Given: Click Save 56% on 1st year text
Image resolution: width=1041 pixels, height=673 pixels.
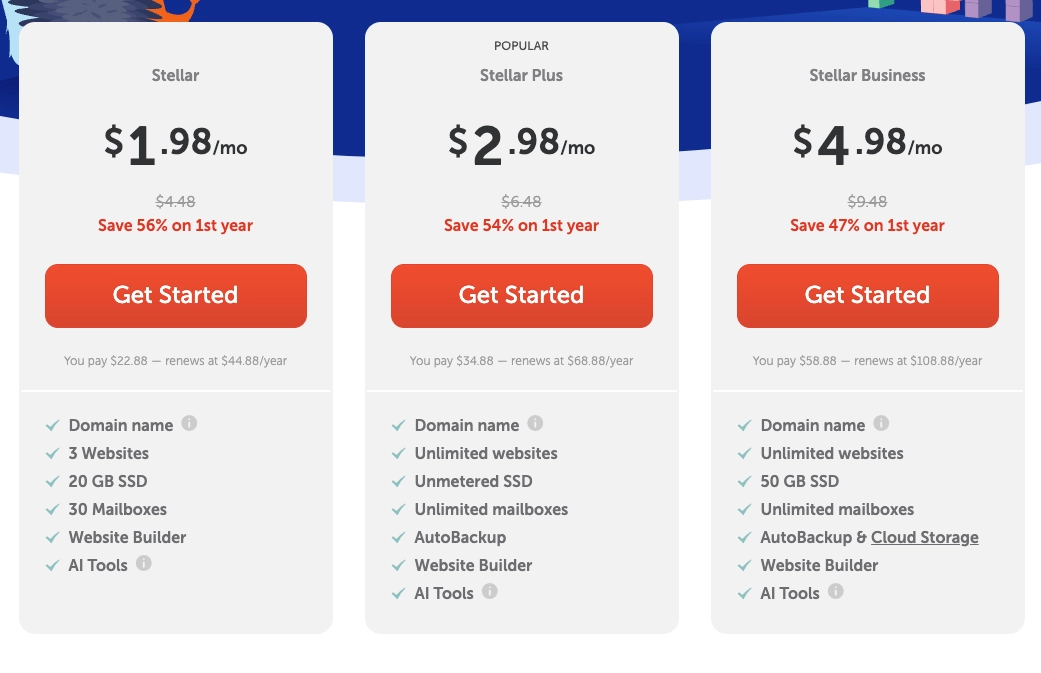Looking at the screenshot, I should 175,226.
